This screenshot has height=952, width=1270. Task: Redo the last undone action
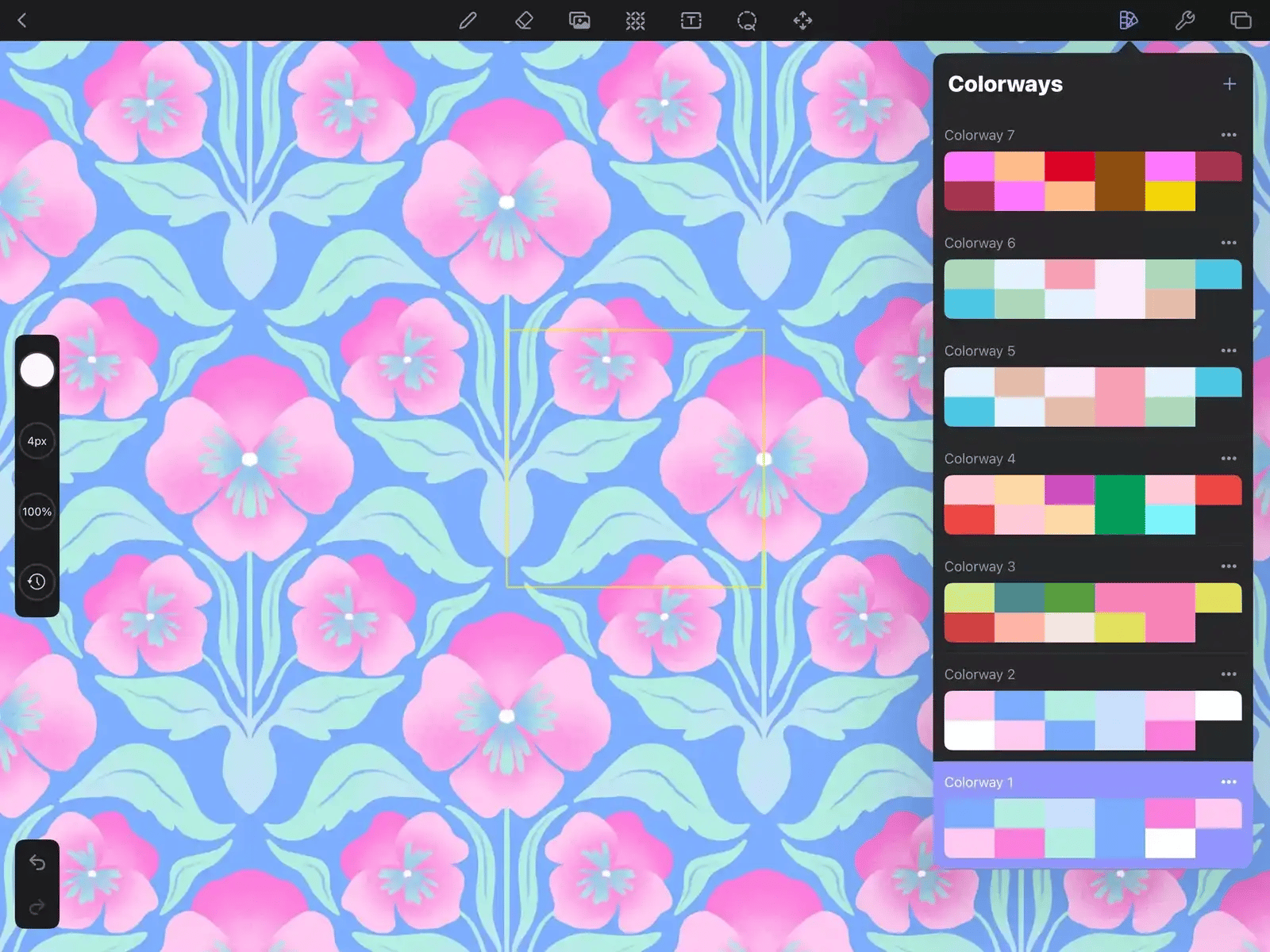[37, 907]
